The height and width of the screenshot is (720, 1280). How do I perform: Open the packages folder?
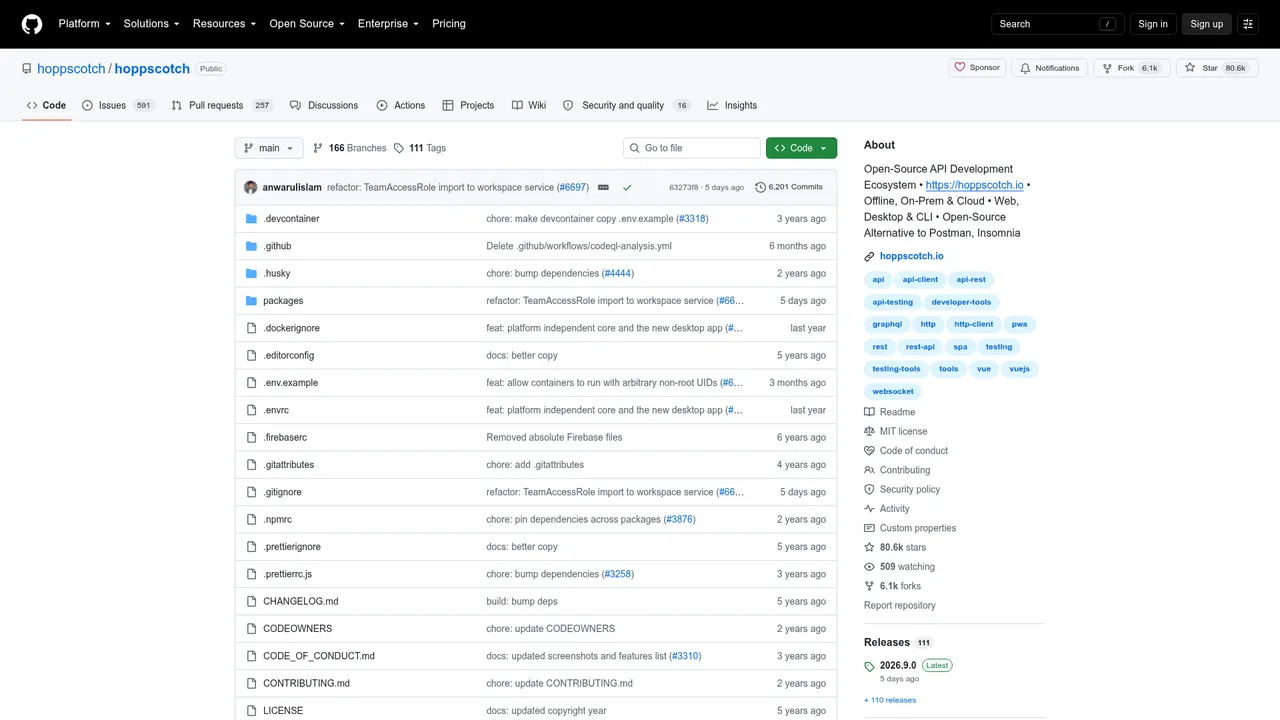[x=283, y=300]
